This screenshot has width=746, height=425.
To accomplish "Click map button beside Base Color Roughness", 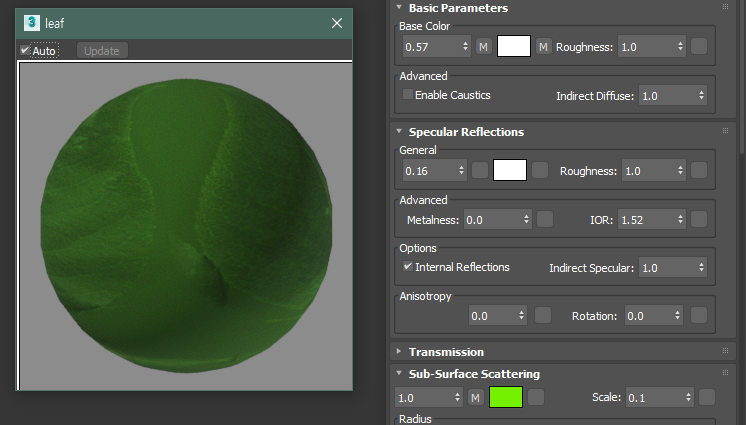I will click(x=699, y=46).
